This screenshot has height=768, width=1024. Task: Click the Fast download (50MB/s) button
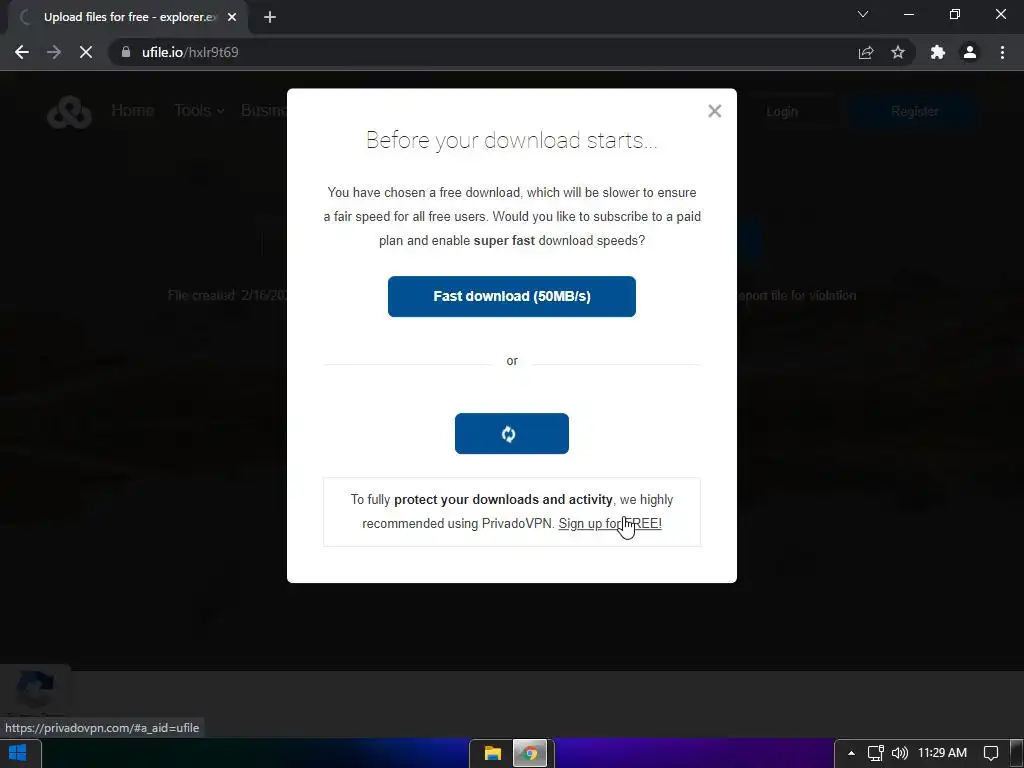pos(511,296)
